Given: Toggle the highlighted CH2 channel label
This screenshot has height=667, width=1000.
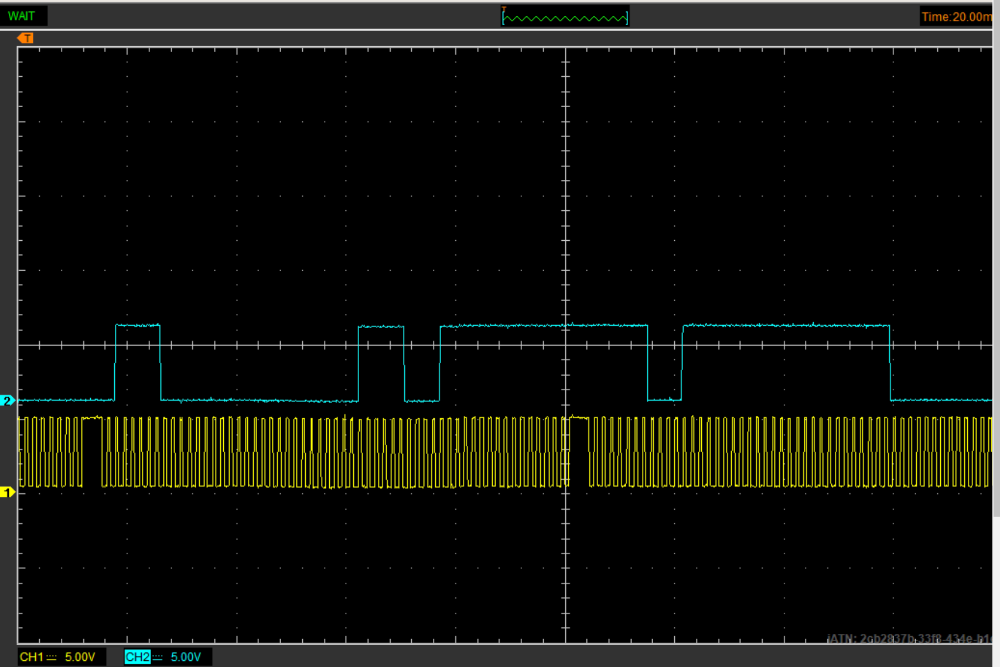Looking at the screenshot, I should [x=137, y=657].
